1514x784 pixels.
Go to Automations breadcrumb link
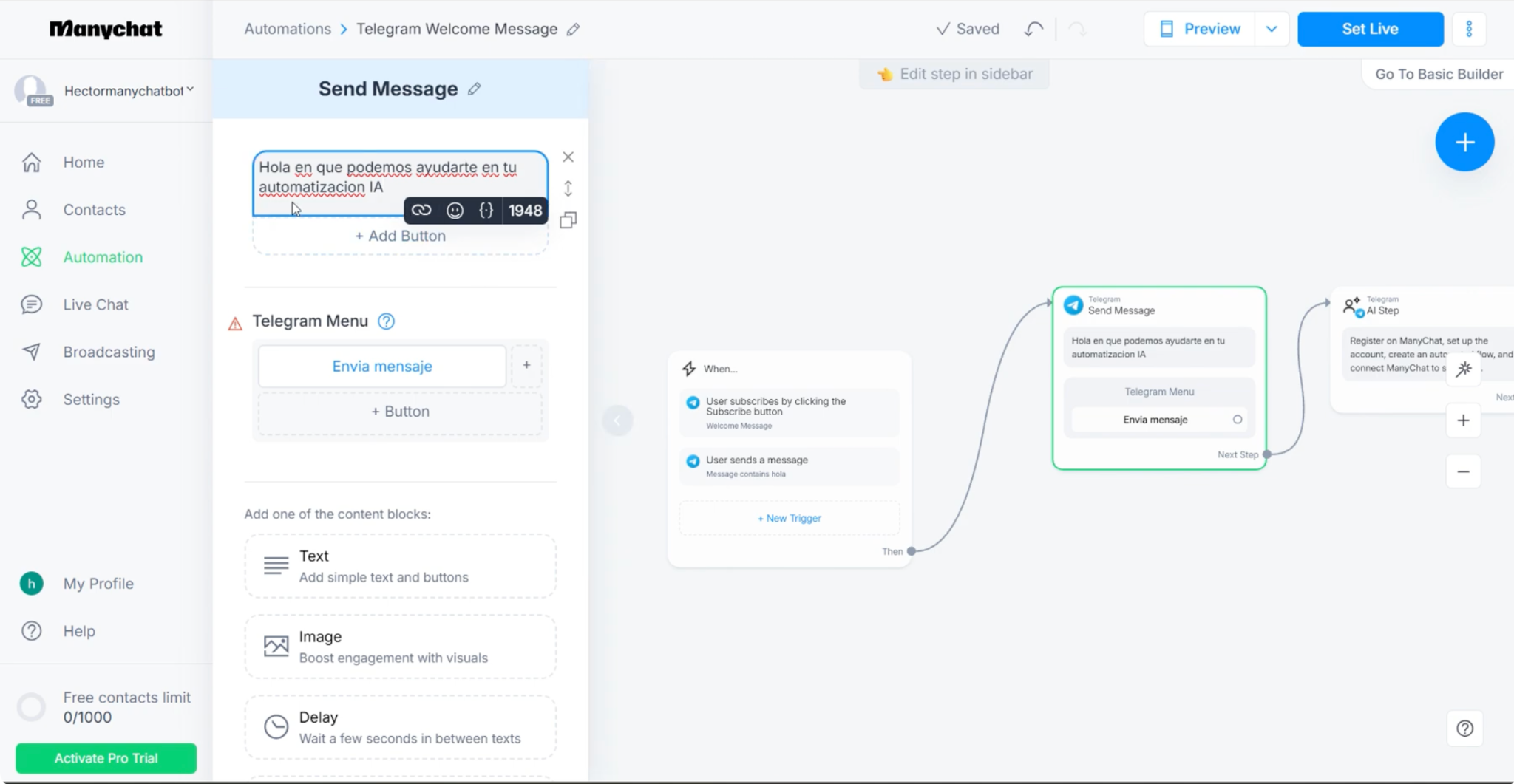[288, 29]
